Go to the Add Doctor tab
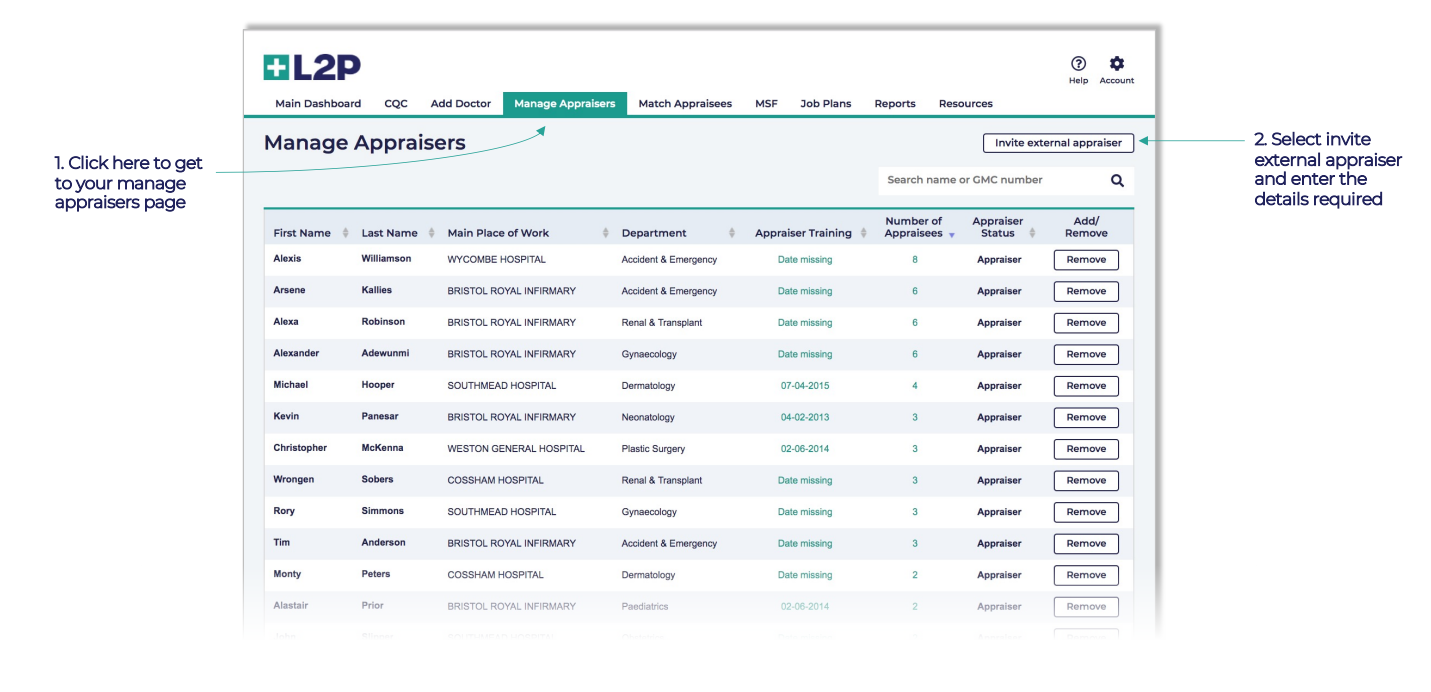The height and width of the screenshot is (692, 1431). pos(461,104)
